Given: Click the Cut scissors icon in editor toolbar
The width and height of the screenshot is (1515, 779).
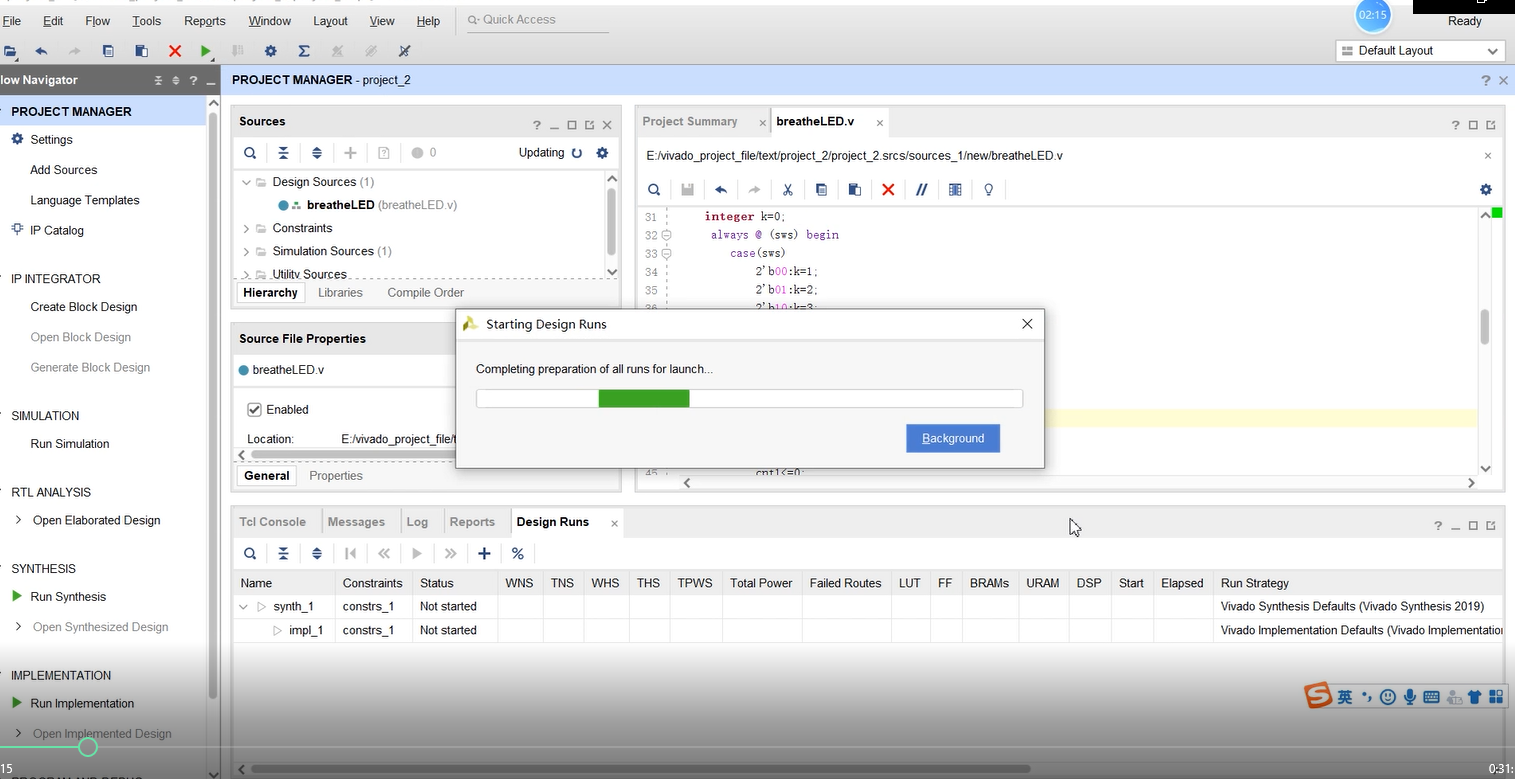Looking at the screenshot, I should [788, 189].
